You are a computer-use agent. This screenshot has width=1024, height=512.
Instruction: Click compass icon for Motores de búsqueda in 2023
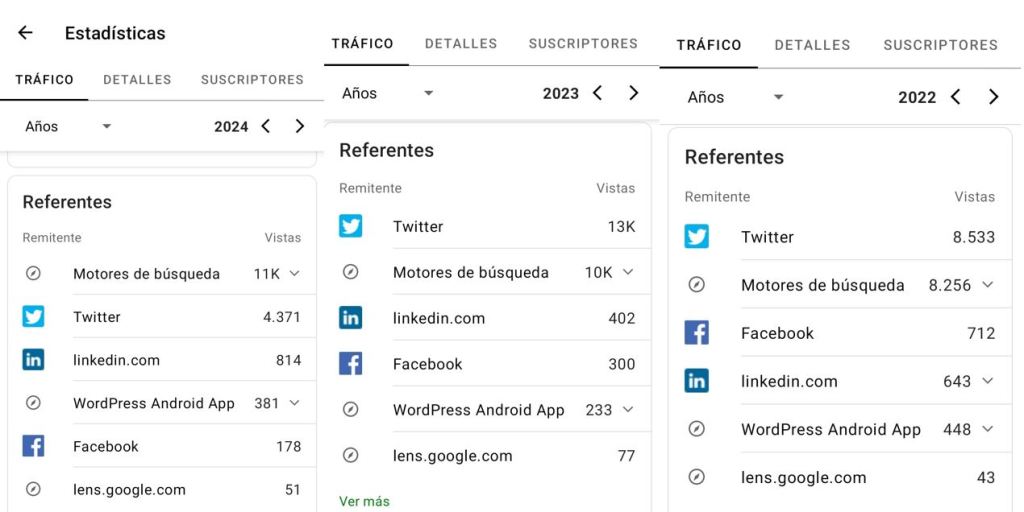351,272
